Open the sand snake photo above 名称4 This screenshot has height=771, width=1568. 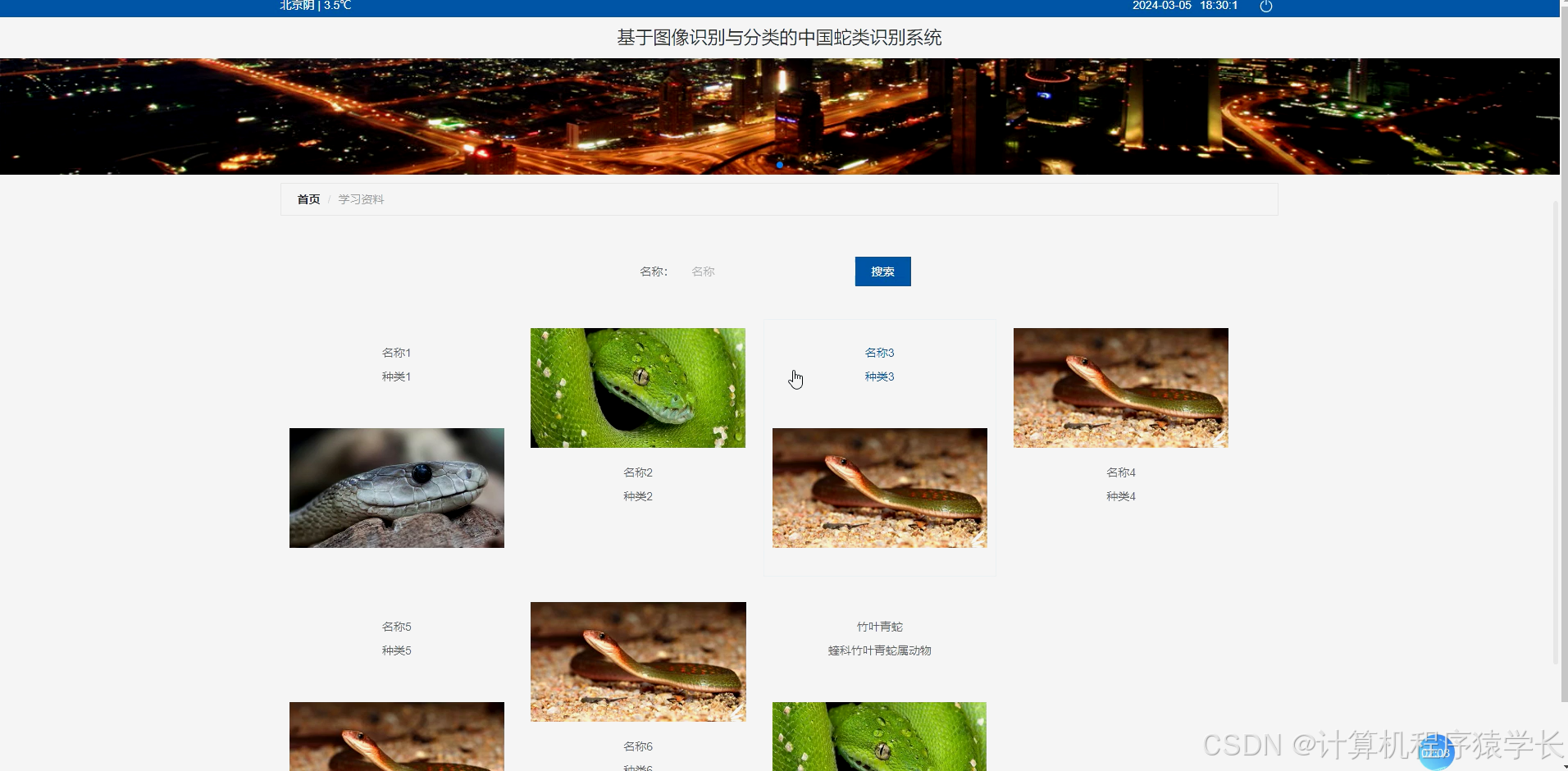[x=1121, y=388]
